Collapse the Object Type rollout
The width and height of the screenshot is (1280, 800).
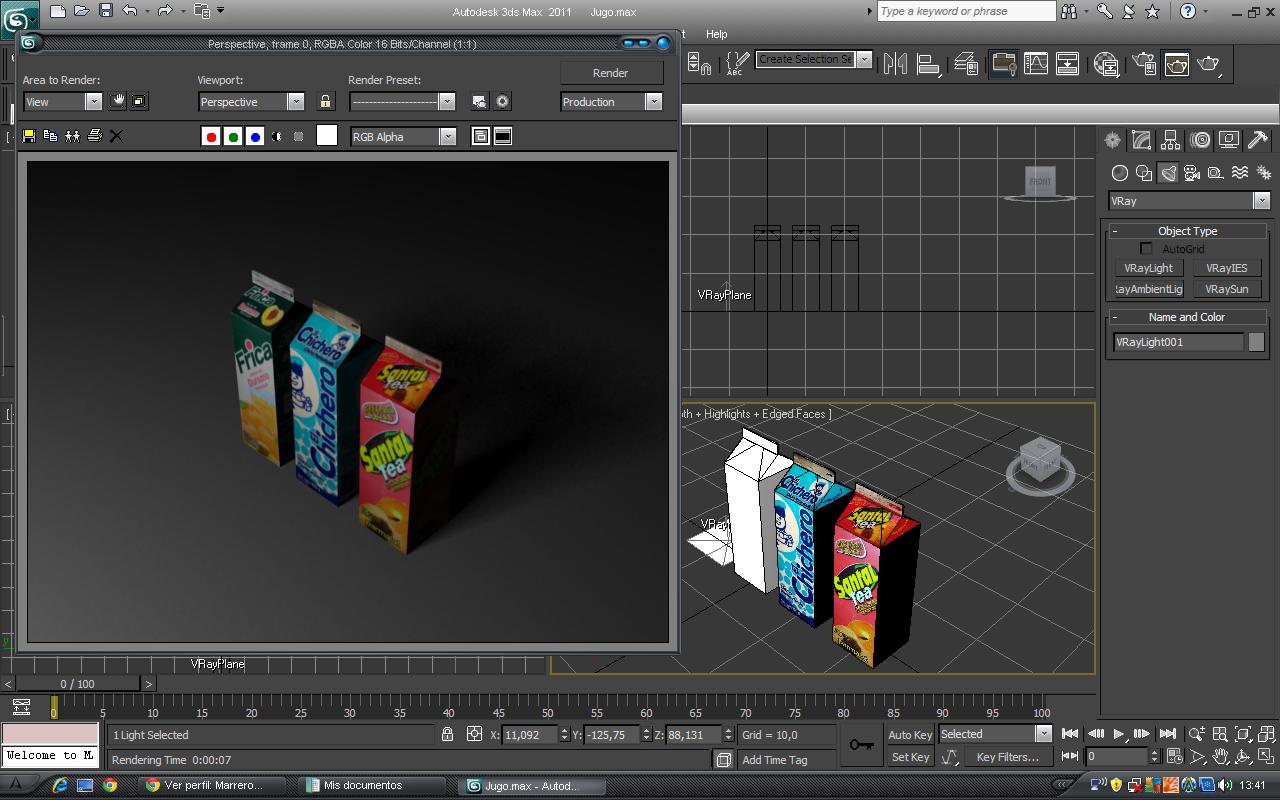pos(1188,231)
